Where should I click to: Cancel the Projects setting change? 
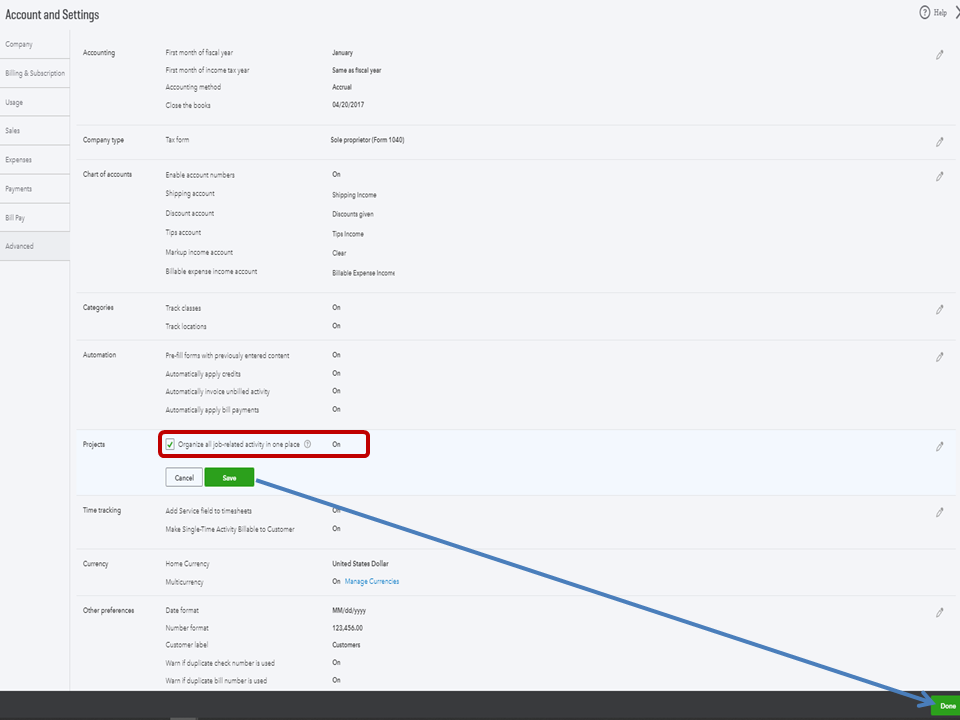tap(184, 478)
